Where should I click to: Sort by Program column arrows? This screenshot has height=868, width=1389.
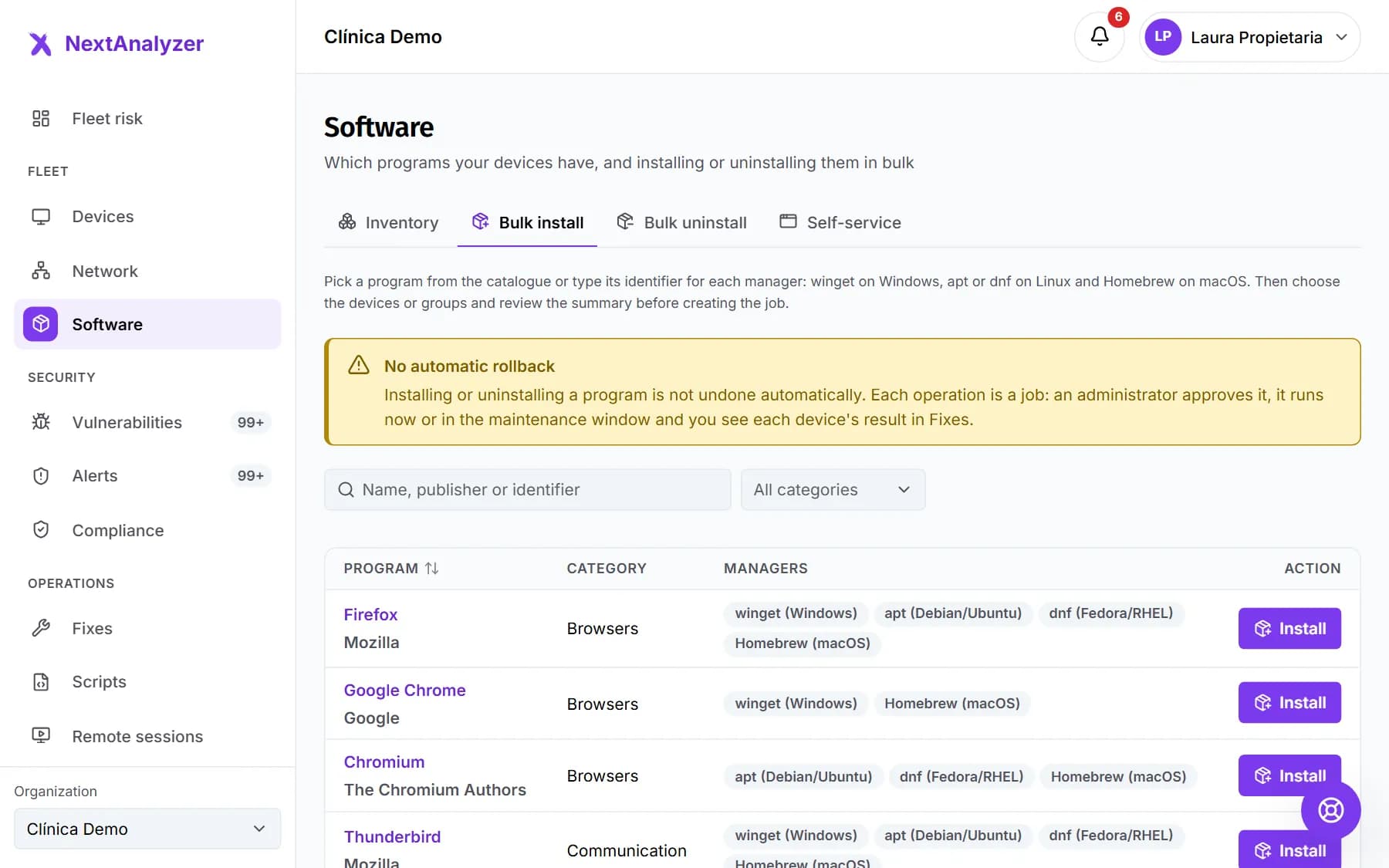(x=432, y=569)
